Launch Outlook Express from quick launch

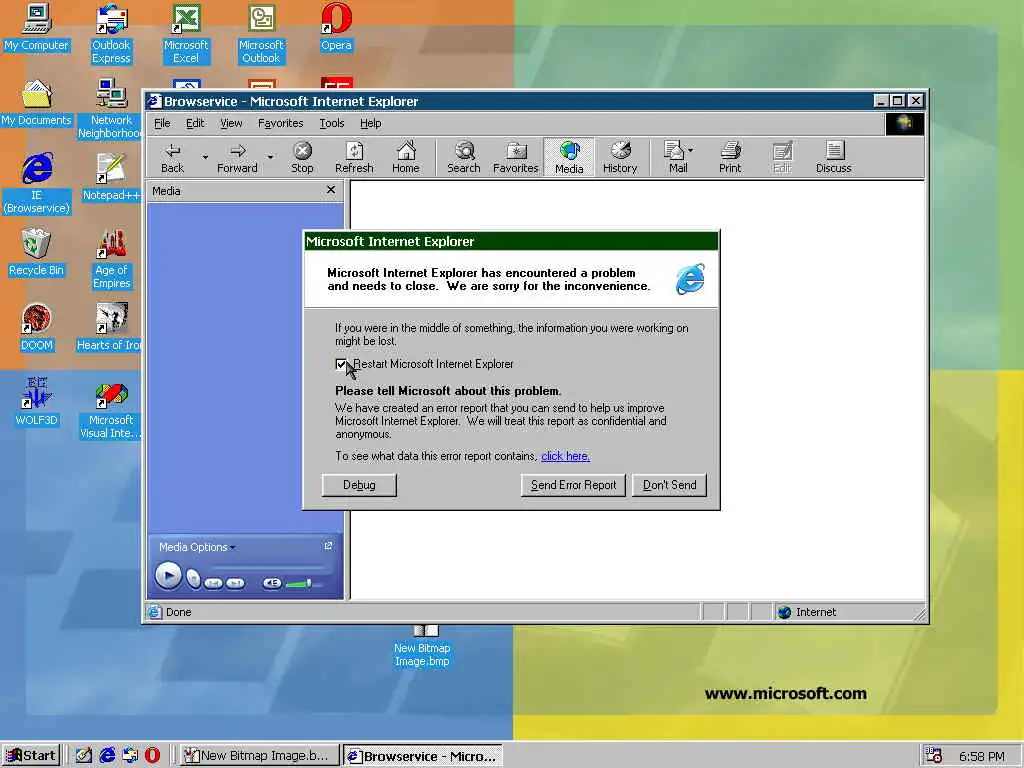130,756
